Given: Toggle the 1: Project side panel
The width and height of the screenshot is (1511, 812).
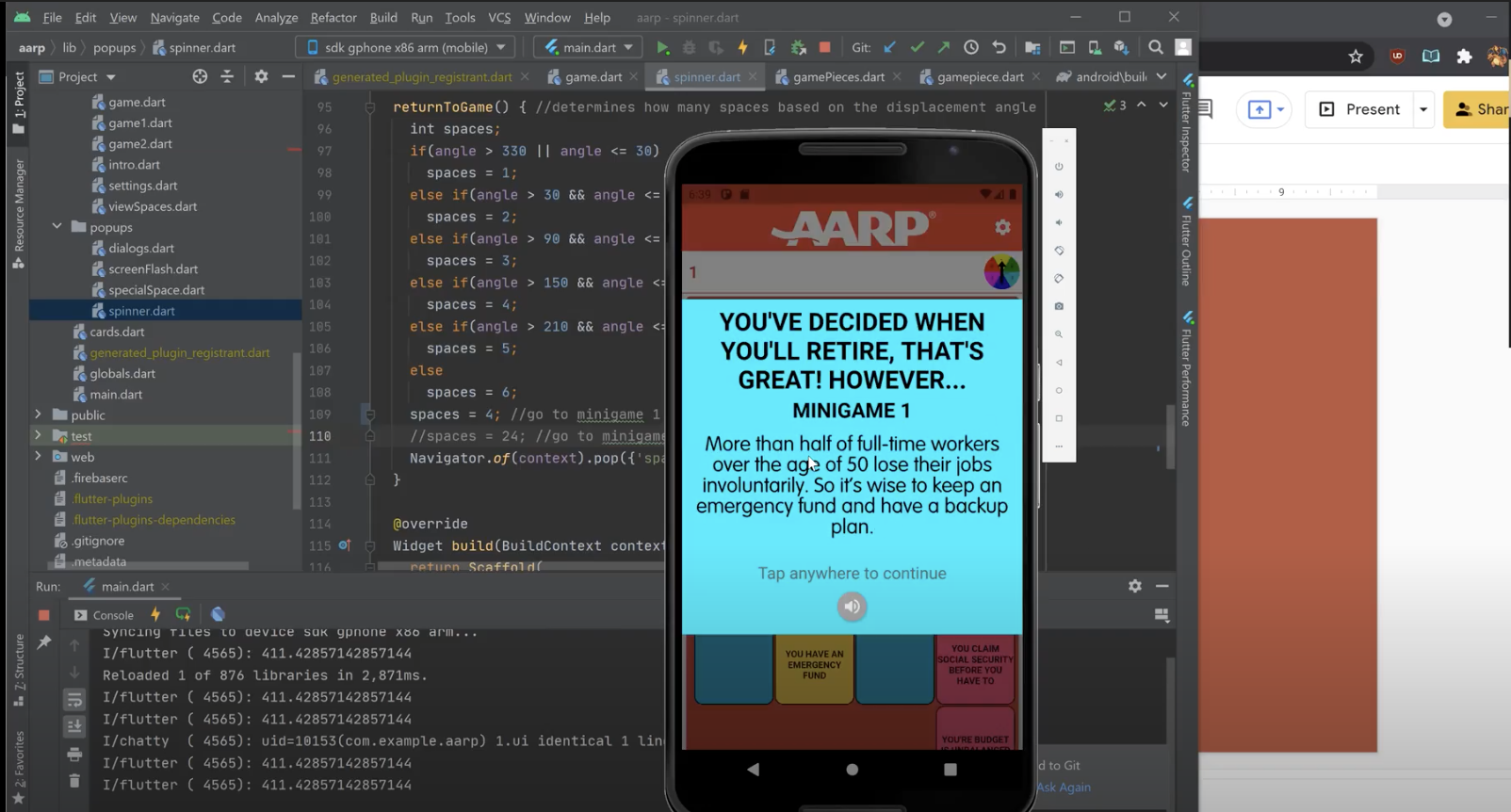Looking at the screenshot, I should tap(18, 103).
